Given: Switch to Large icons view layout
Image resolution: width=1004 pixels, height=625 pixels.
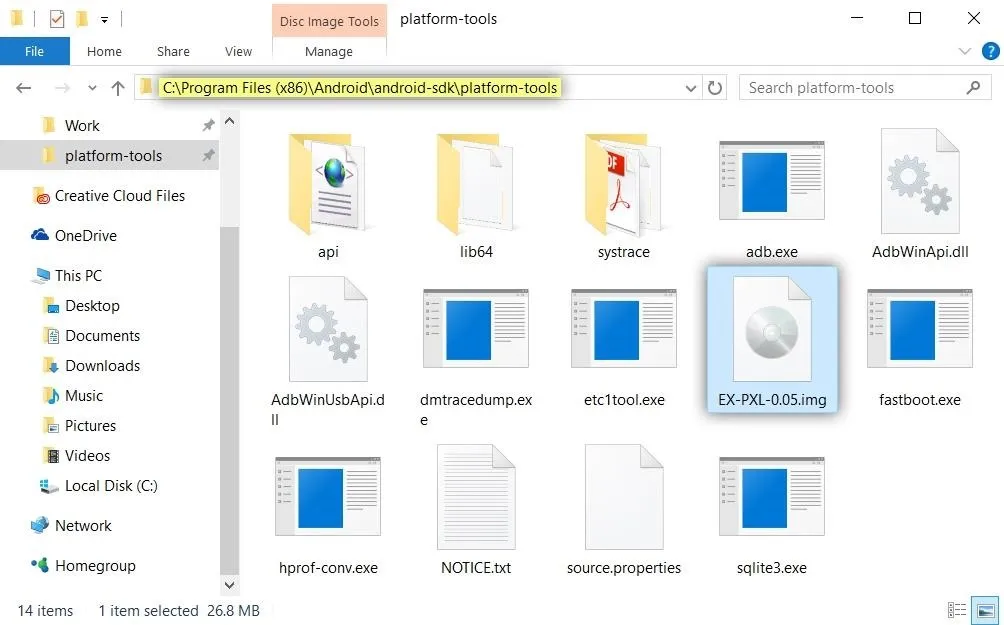Looking at the screenshot, I should click(985, 610).
